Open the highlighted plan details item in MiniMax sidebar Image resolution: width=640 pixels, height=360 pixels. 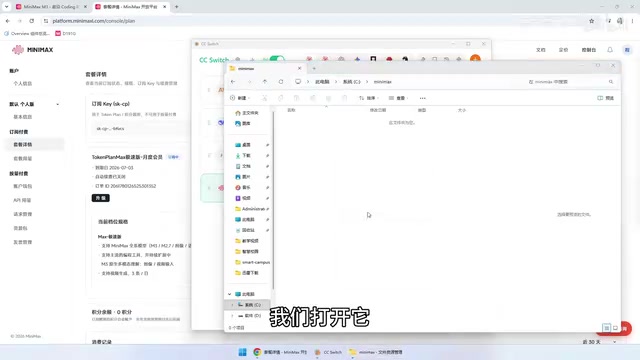click(x=35, y=144)
